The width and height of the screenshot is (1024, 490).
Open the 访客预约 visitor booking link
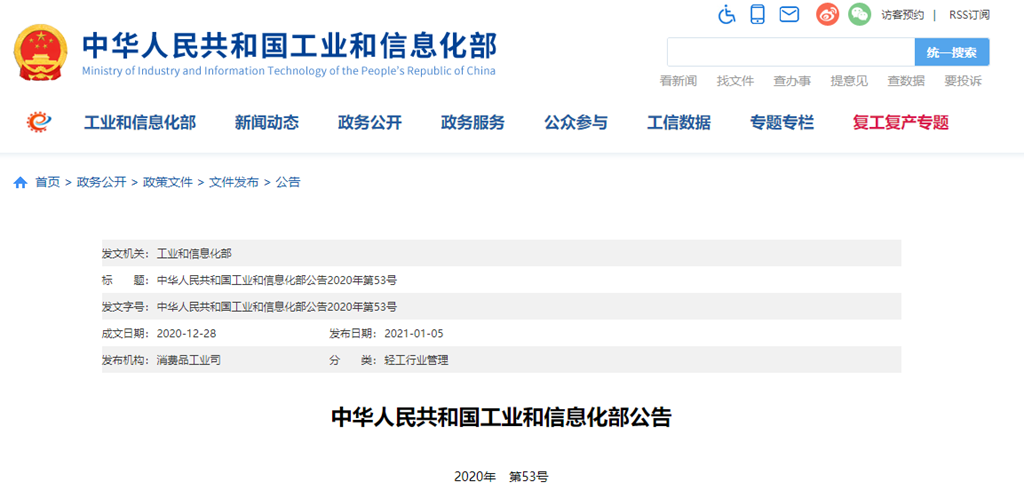(x=902, y=15)
